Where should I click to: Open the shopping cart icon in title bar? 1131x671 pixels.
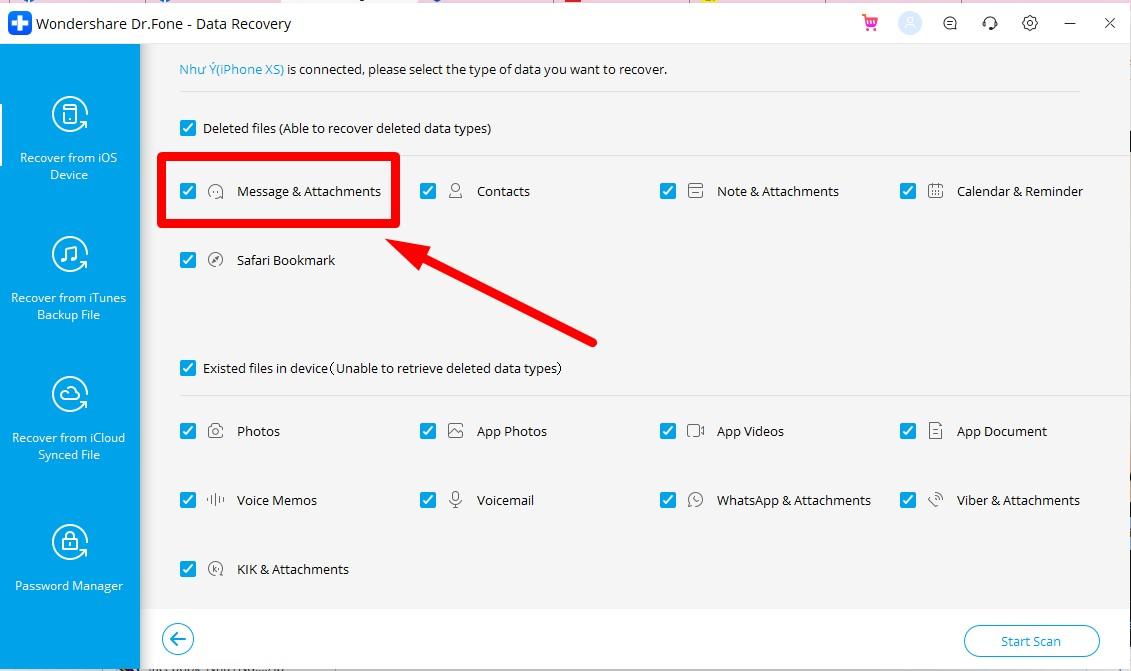(x=870, y=23)
